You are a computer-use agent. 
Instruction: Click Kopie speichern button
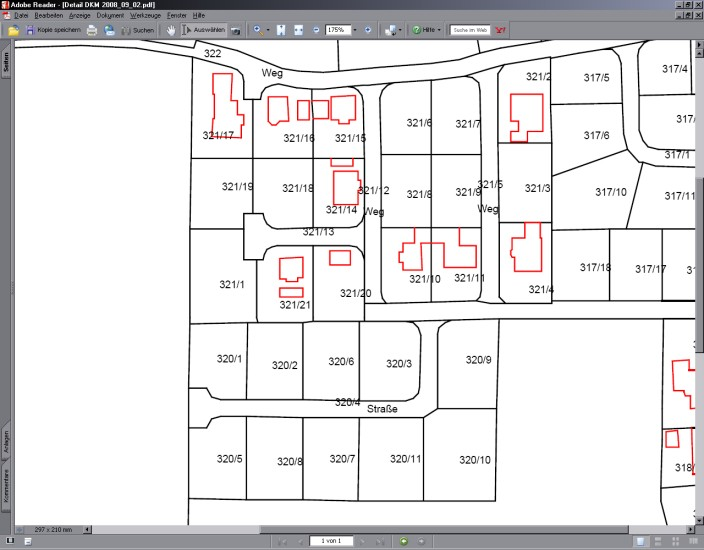(52, 31)
